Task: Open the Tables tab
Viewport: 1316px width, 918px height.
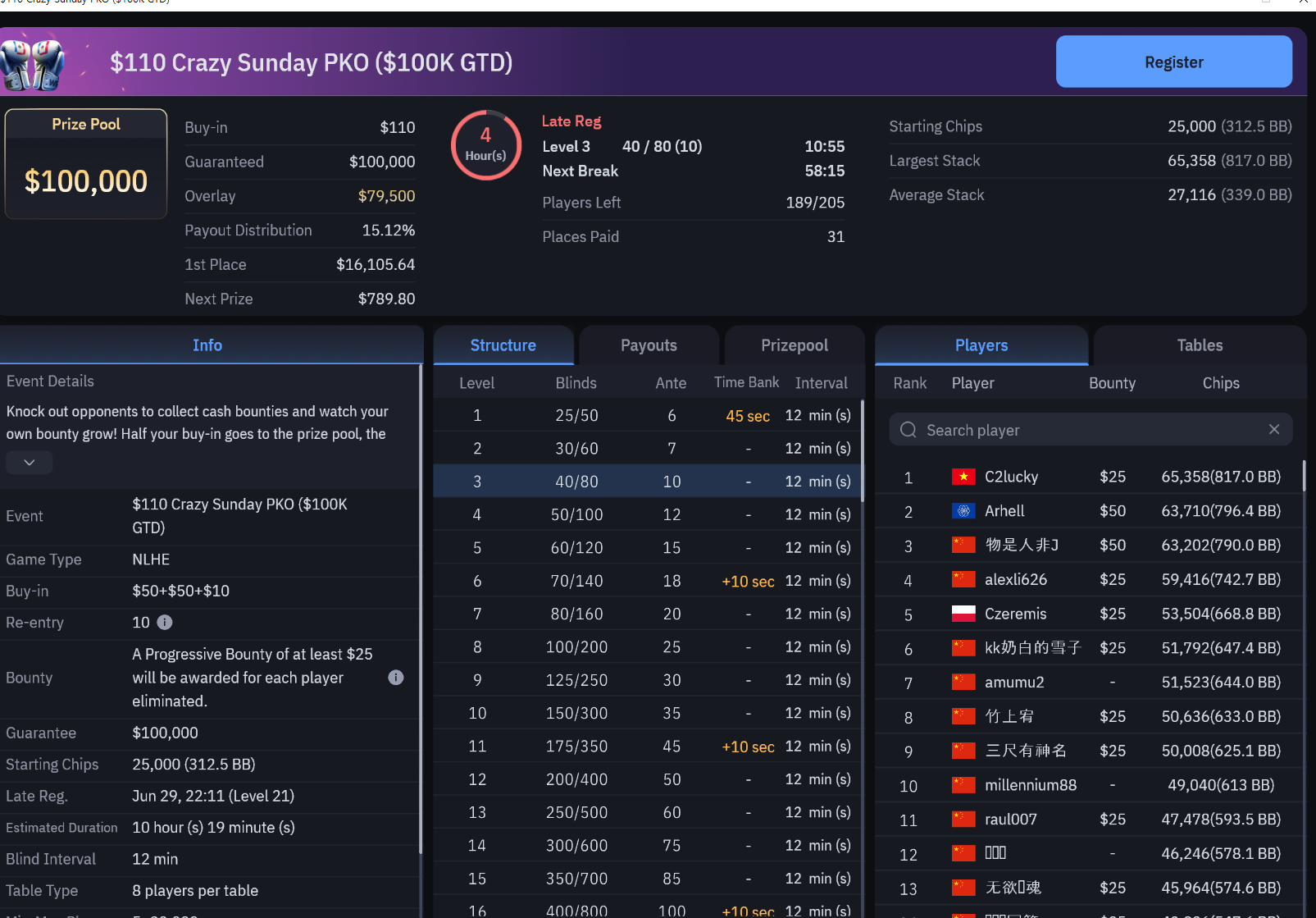Action: click(1199, 345)
